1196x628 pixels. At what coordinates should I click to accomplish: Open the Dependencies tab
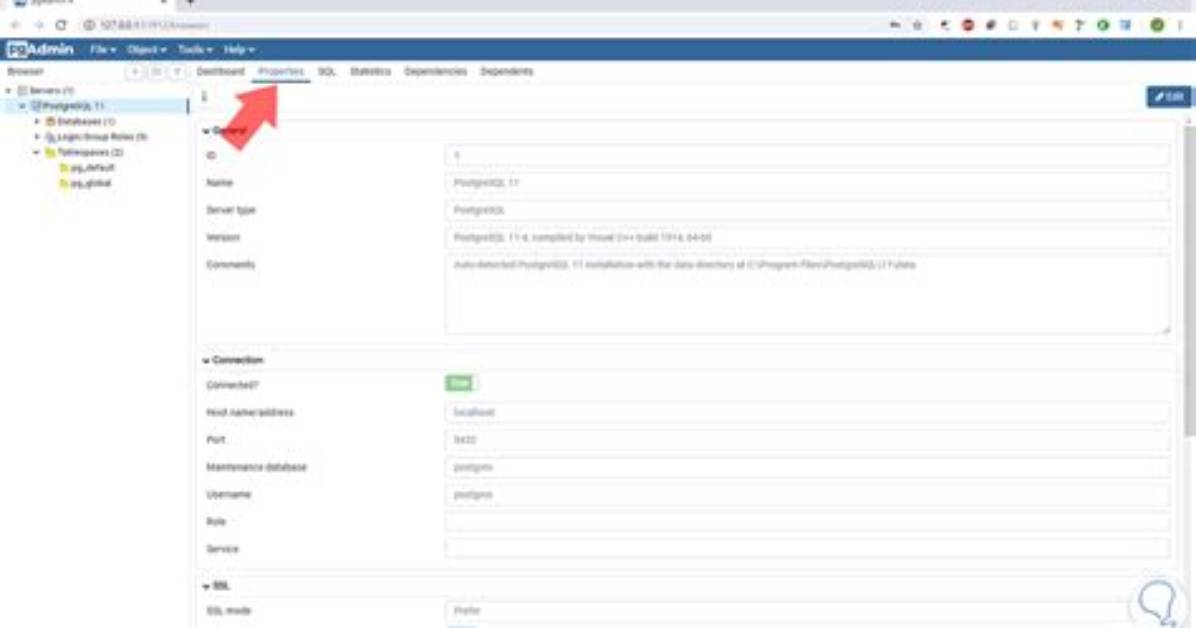point(436,72)
